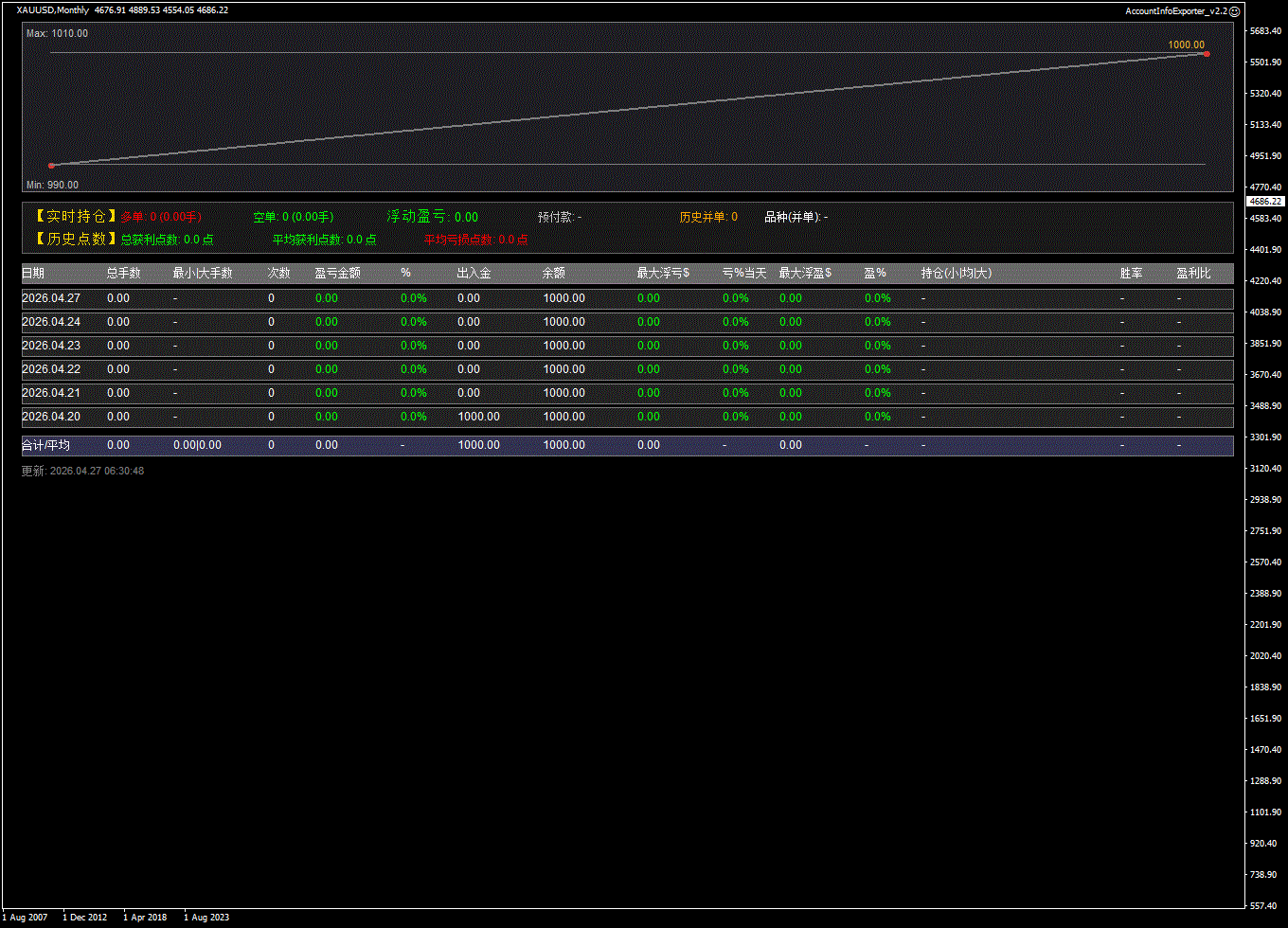Select the 最大浮亏$ column header
The height and width of the screenshot is (928, 1288).
[x=663, y=274]
